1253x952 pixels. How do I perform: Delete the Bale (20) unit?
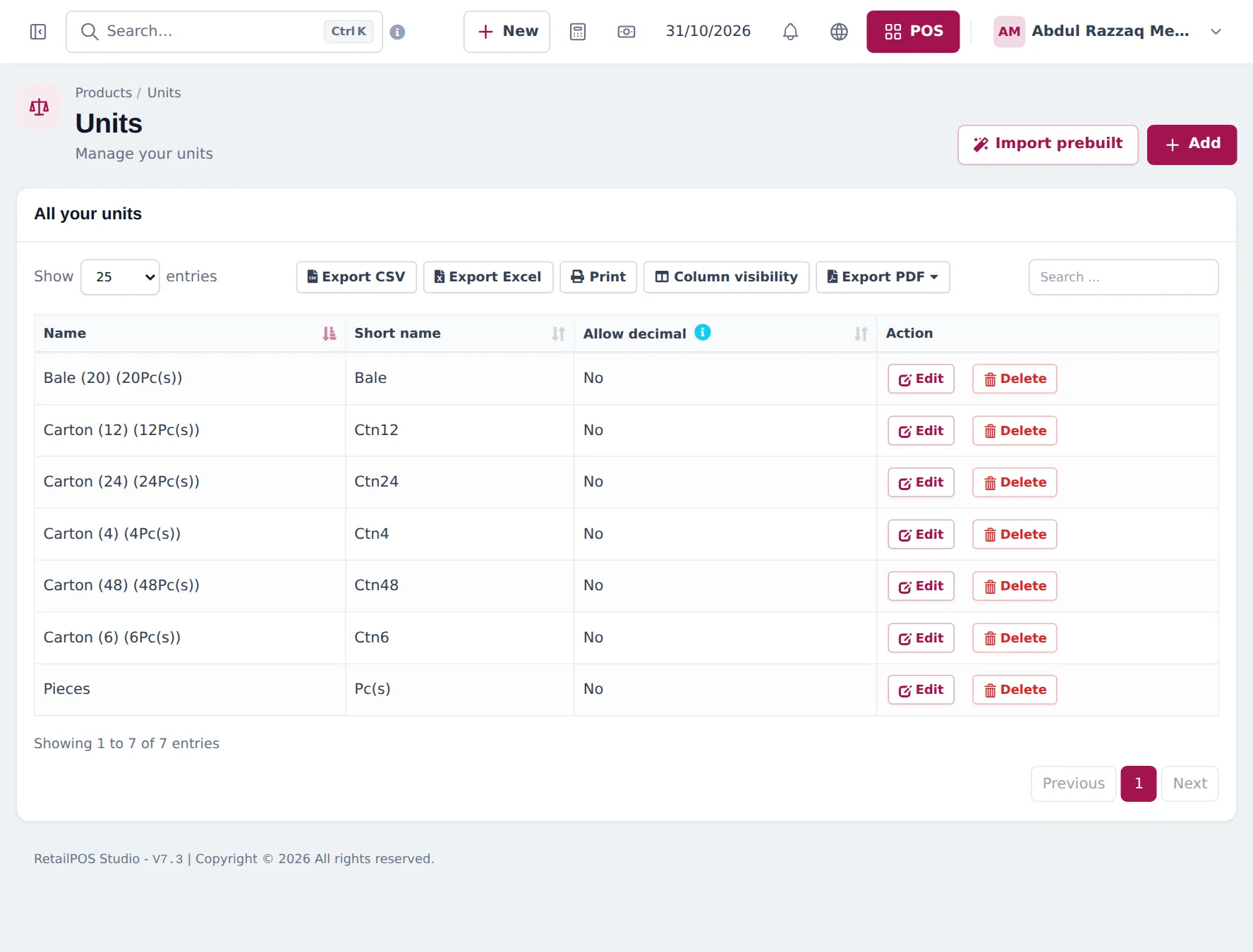(1015, 379)
